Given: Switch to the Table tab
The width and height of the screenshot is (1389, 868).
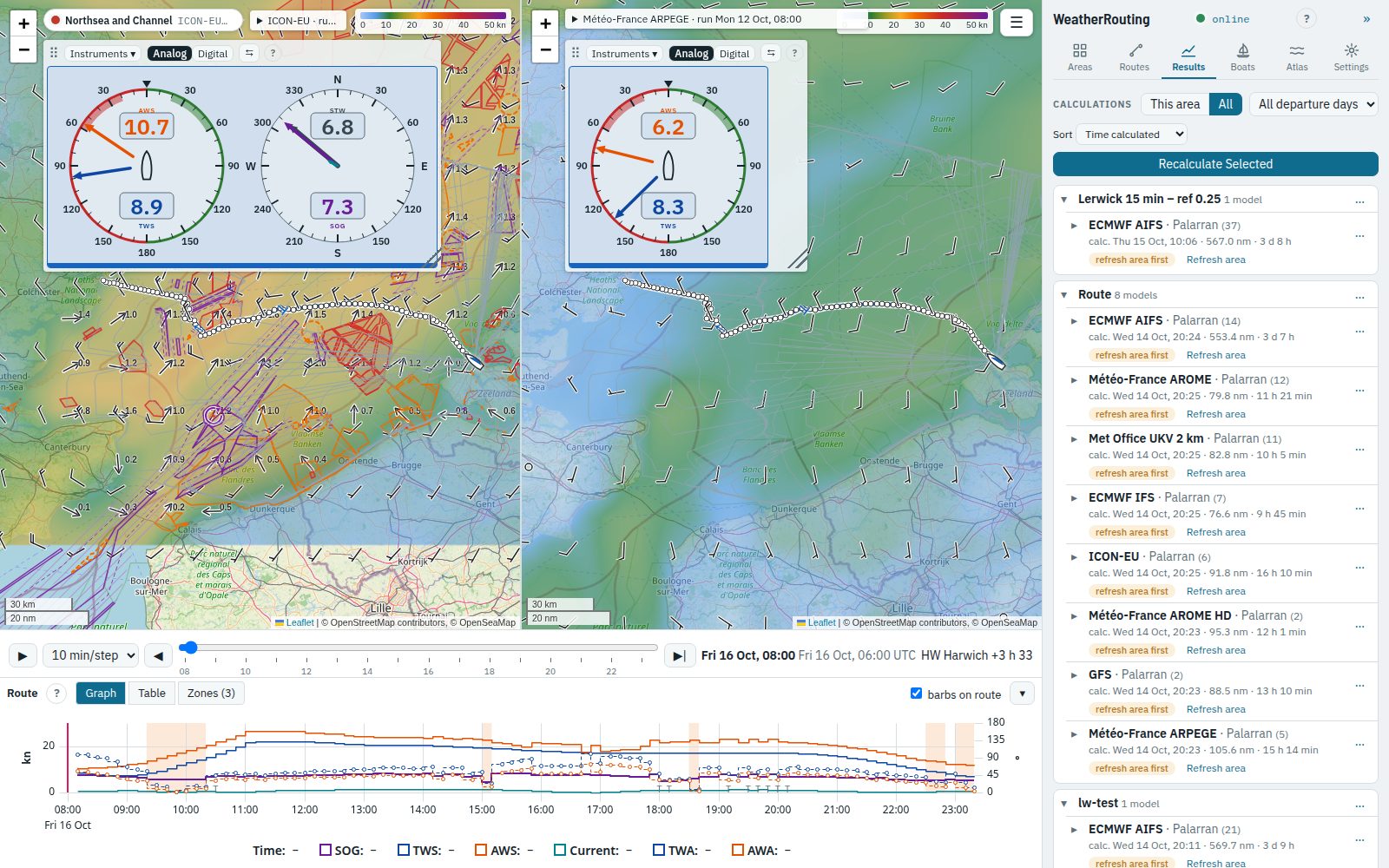Looking at the screenshot, I should point(151,693).
